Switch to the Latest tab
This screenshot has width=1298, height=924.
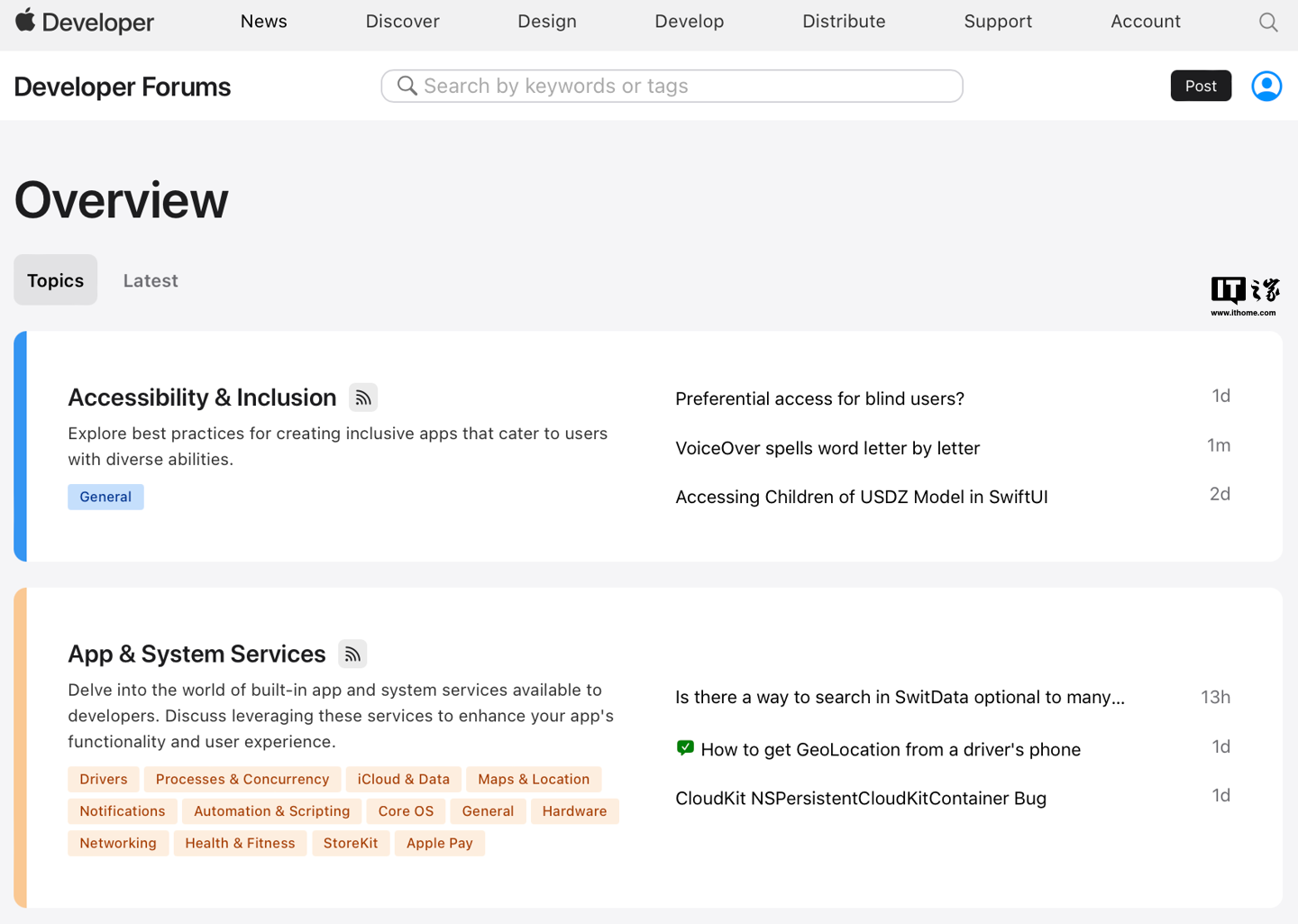point(151,280)
